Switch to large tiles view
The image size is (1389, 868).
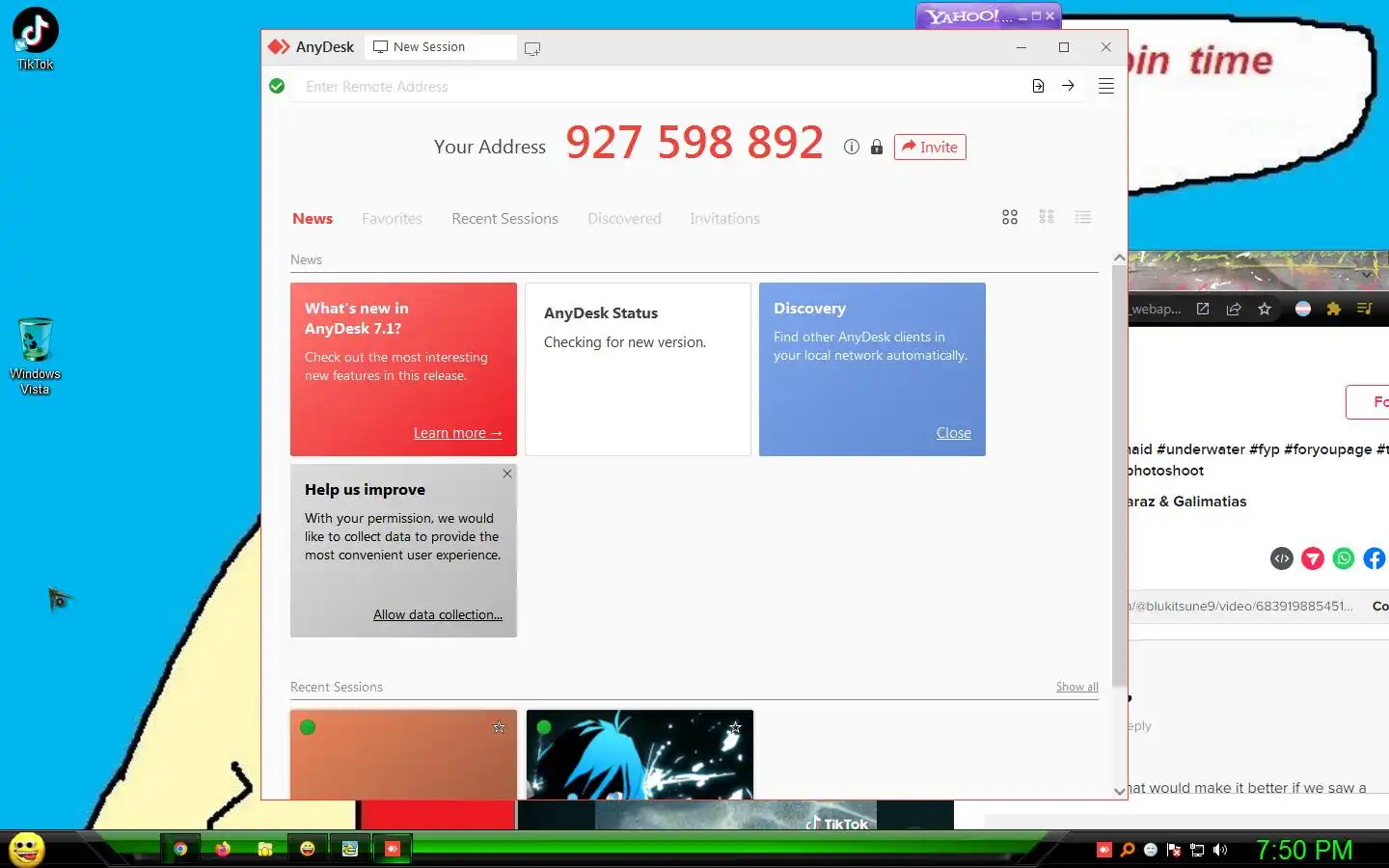pyautogui.click(x=1010, y=217)
